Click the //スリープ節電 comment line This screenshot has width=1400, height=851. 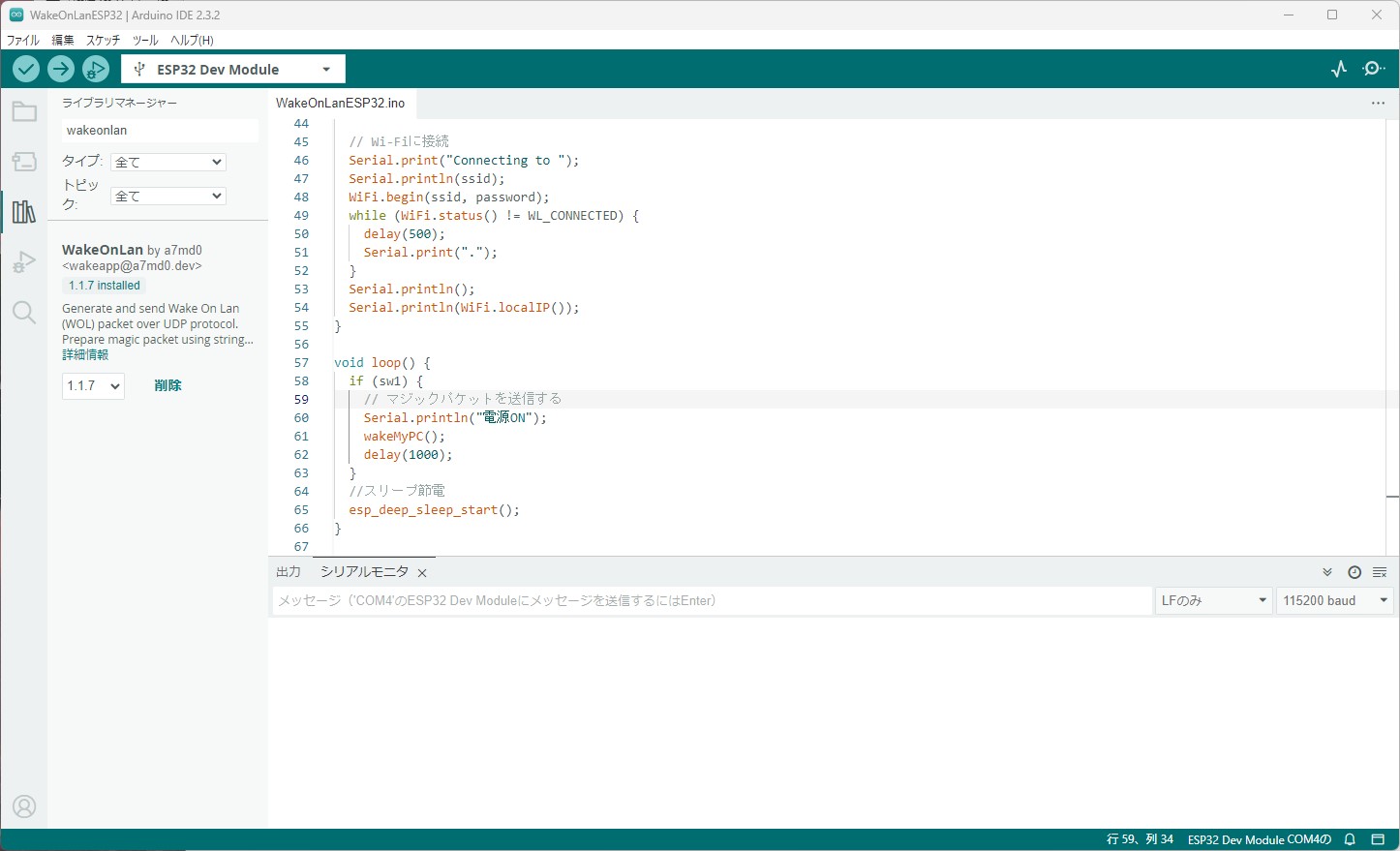[x=397, y=491]
